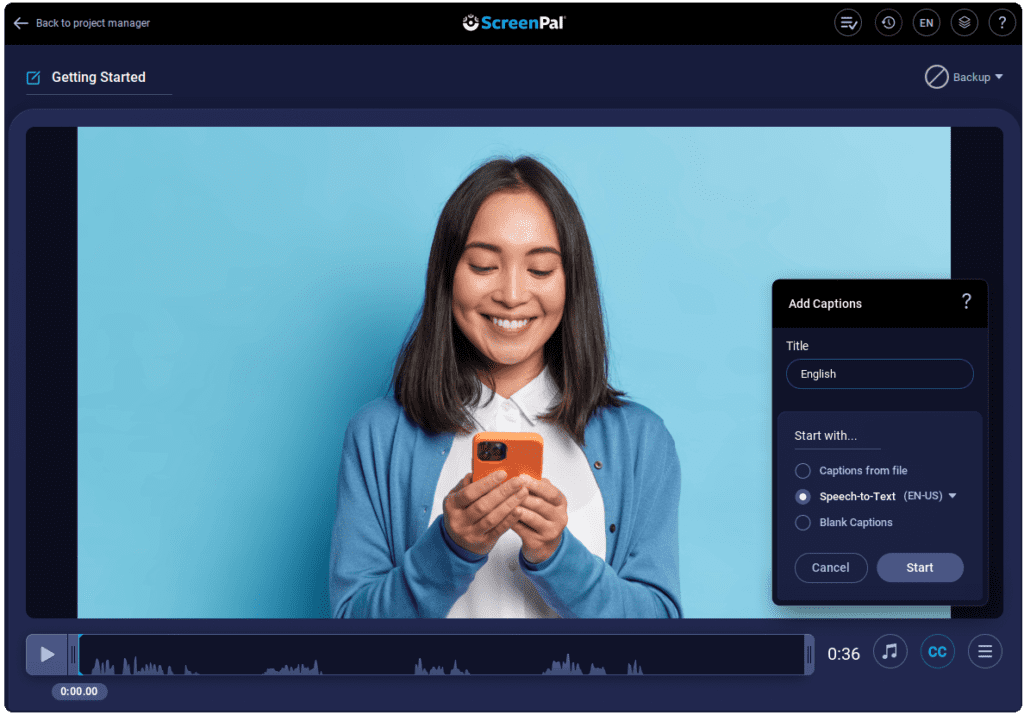The image size is (1024, 715).
Task: Open ScreenPal help via the question mark
Action: click(x=1001, y=22)
